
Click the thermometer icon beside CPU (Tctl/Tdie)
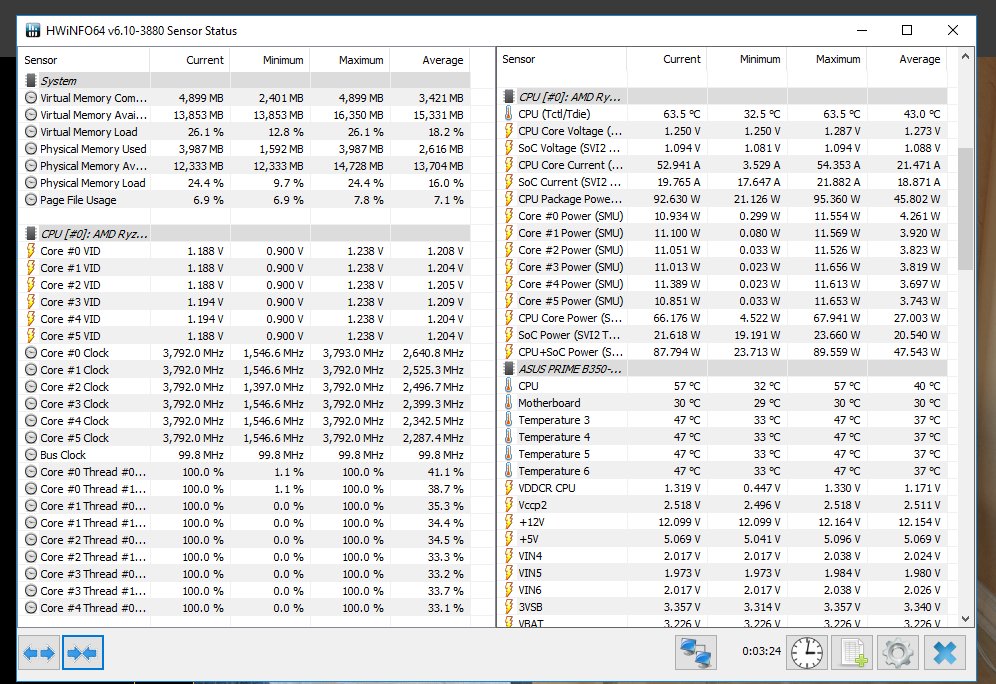tap(508, 114)
